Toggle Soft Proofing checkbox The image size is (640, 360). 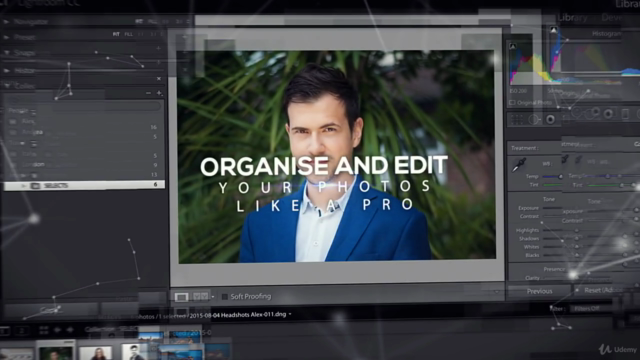pyautogui.click(x=224, y=297)
